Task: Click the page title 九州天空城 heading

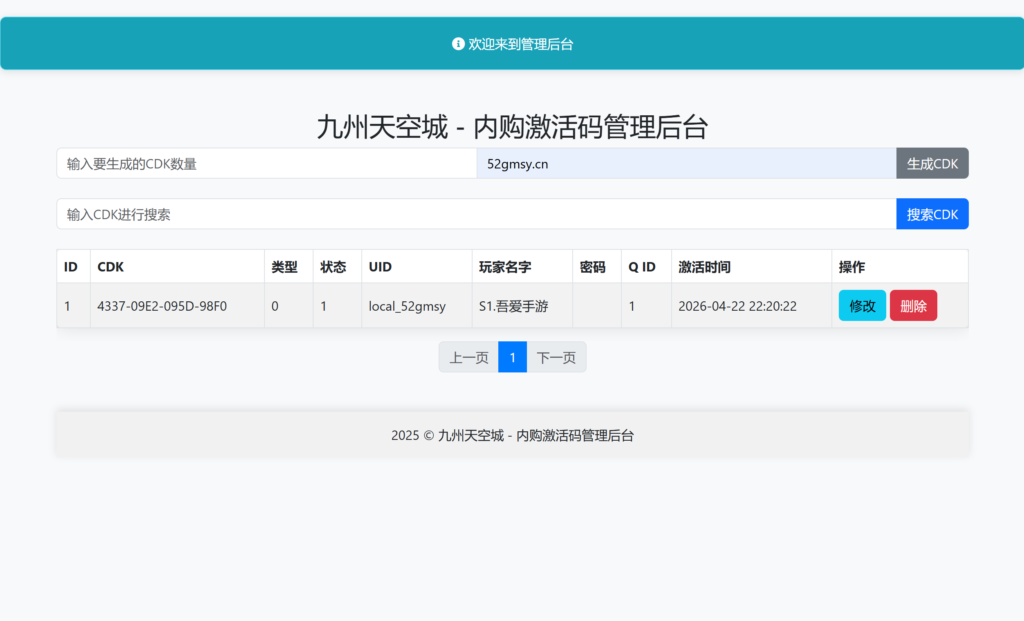Action: click(512, 127)
